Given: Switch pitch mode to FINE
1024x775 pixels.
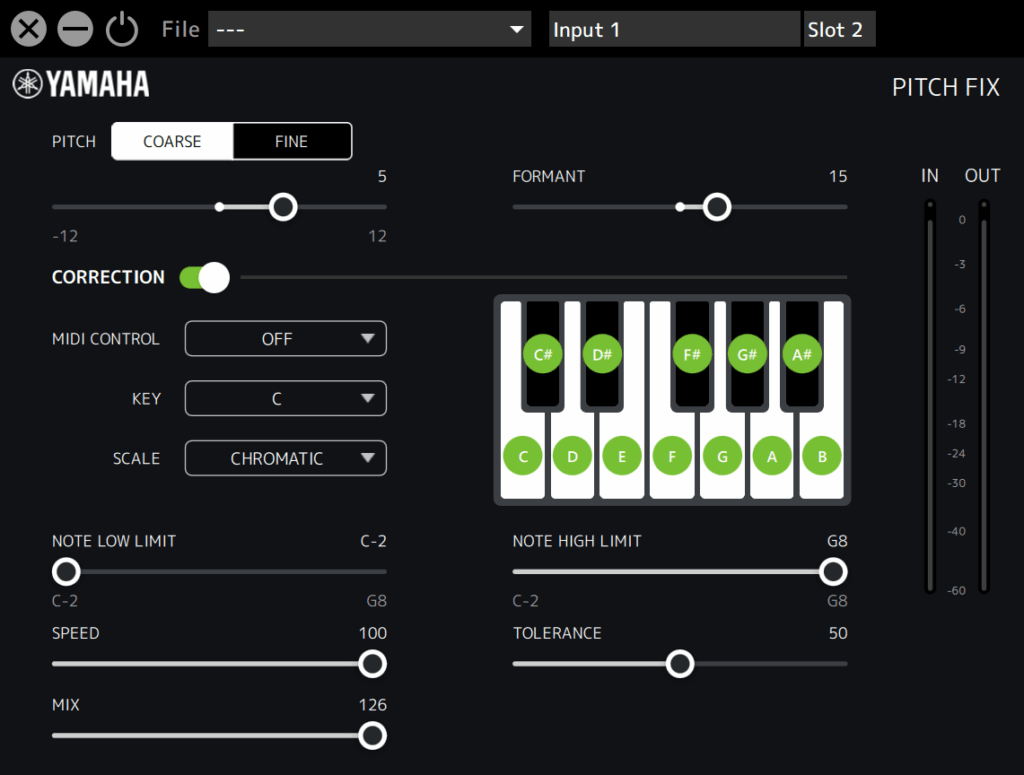Looking at the screenshot, I should pyautogui.click(x=292, y=141).
